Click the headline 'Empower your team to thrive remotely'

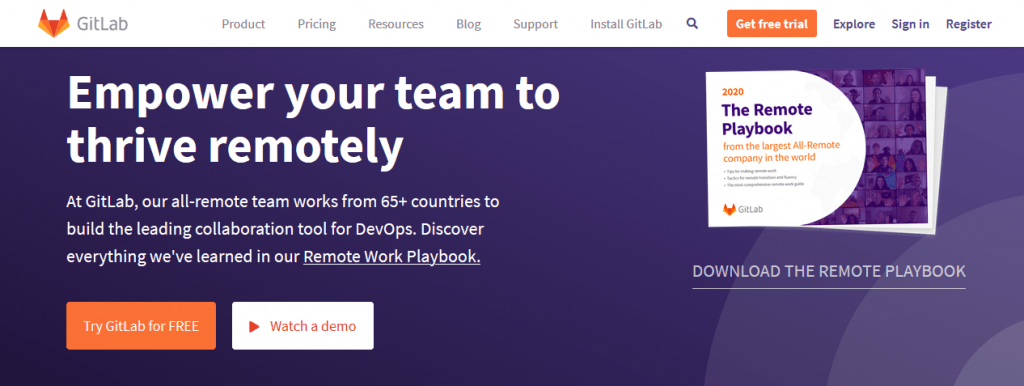point(313,119)
